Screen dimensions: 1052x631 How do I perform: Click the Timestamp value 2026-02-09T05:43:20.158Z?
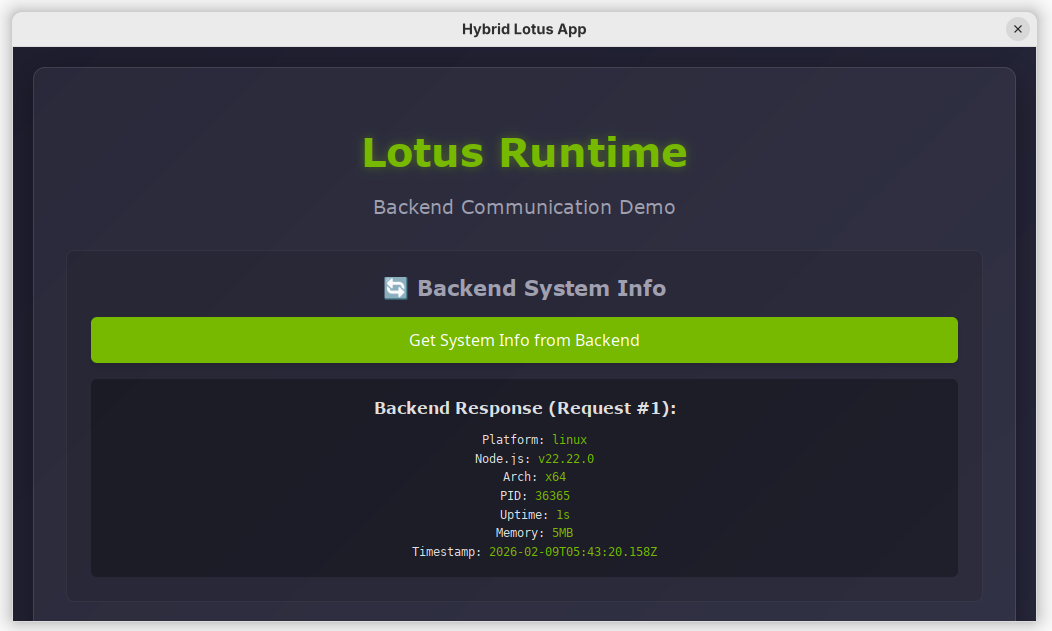coord(572,552)
